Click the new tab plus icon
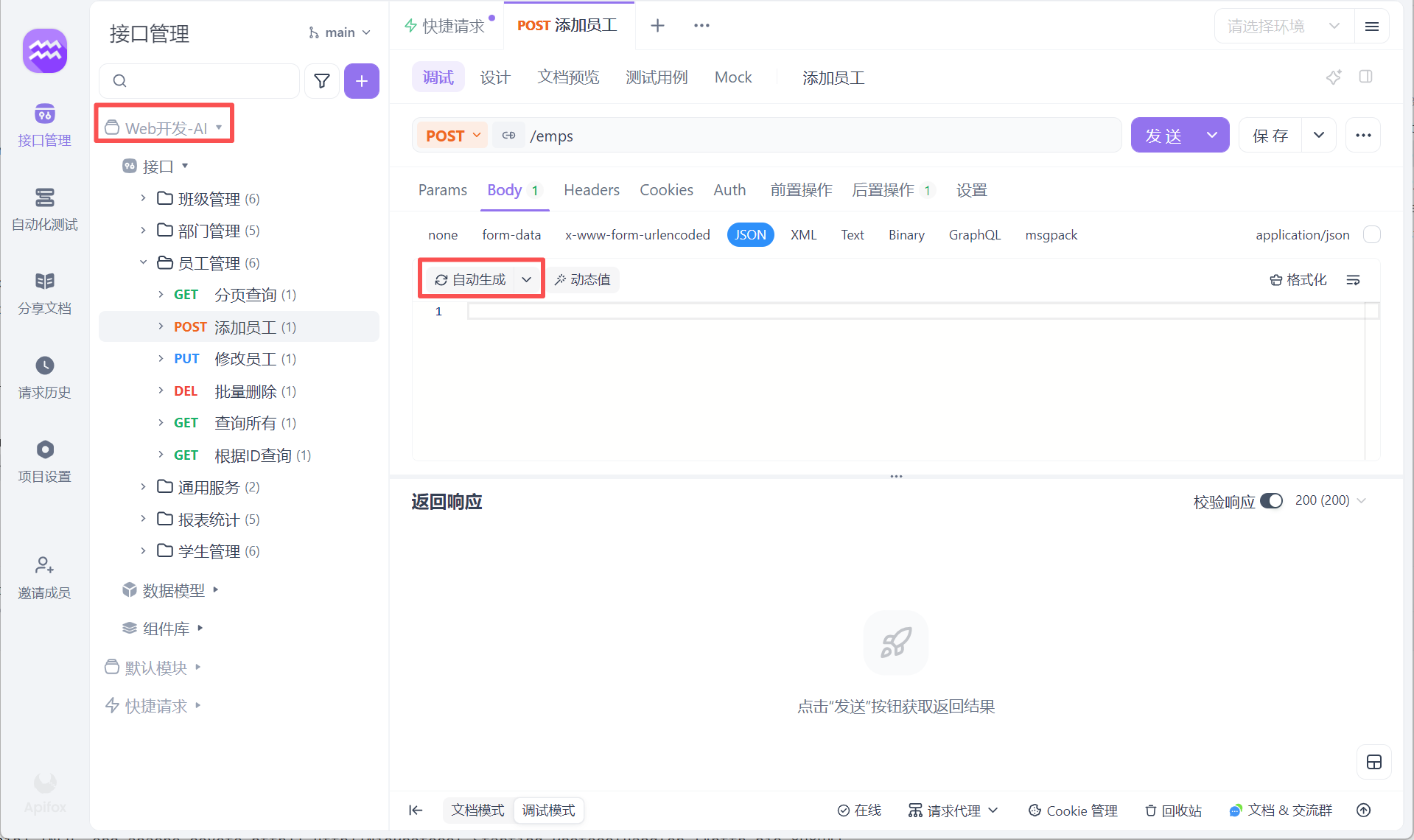The width and height of the screenshot is (1414, 840). coord(657,26)
